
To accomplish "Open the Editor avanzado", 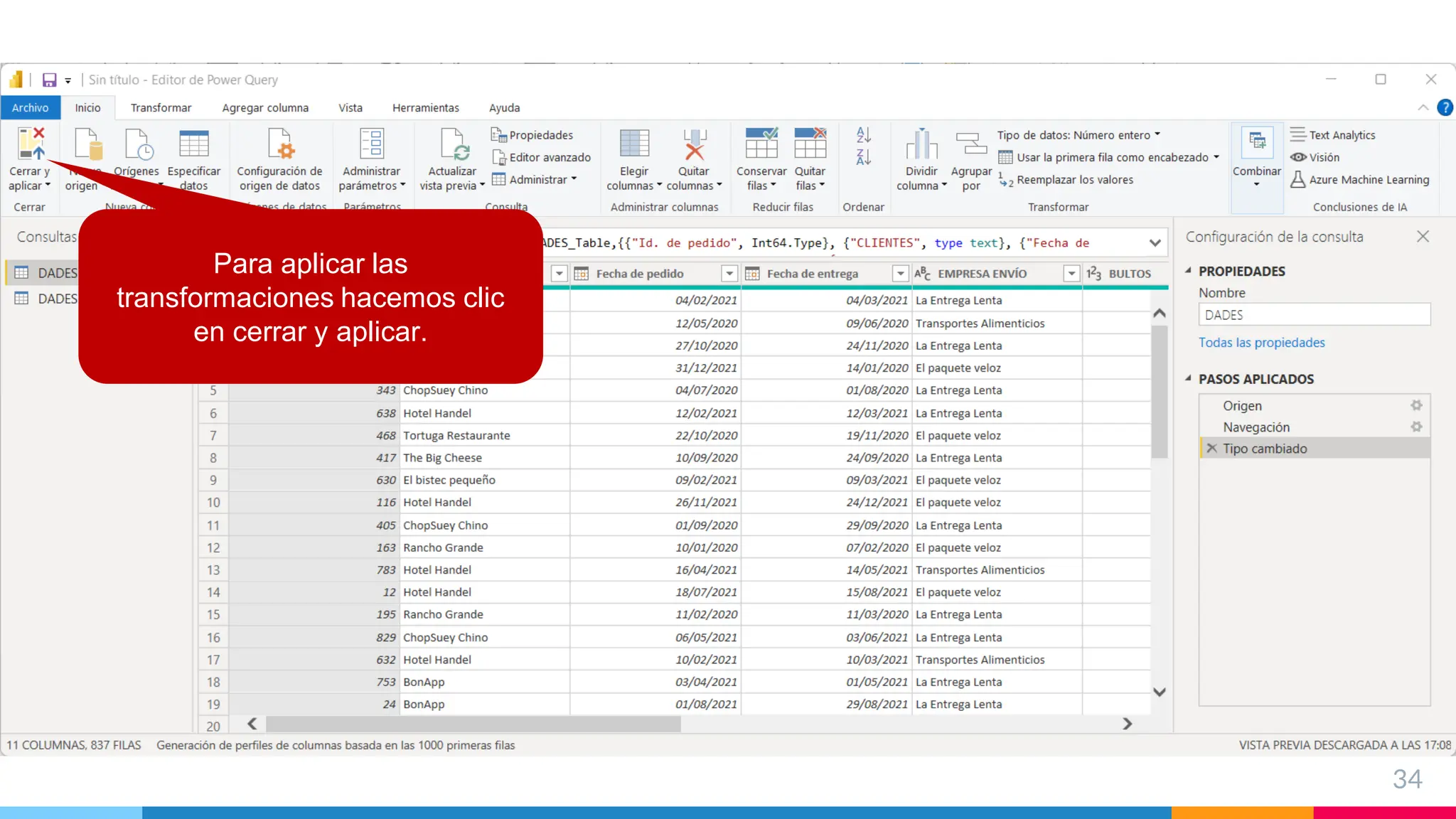I will (x=541, y=157).
